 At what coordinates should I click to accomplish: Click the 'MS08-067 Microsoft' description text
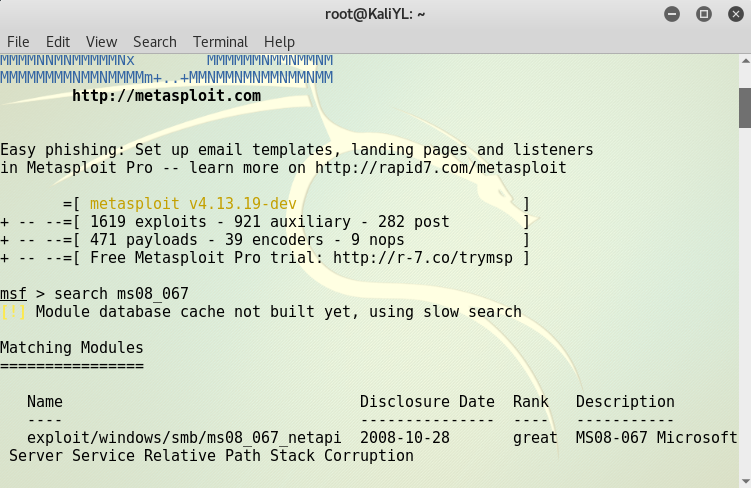click(x=657, y=438)
